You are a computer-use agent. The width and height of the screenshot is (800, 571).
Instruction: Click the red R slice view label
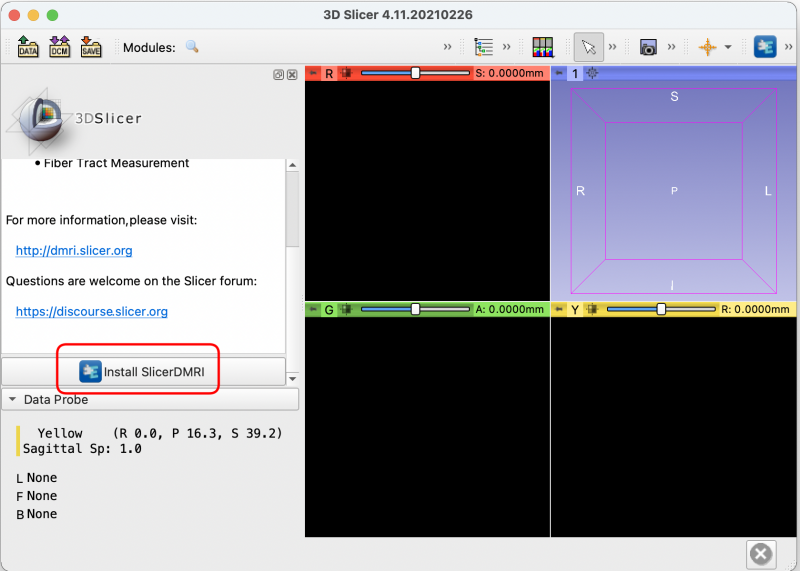(329, 73)
